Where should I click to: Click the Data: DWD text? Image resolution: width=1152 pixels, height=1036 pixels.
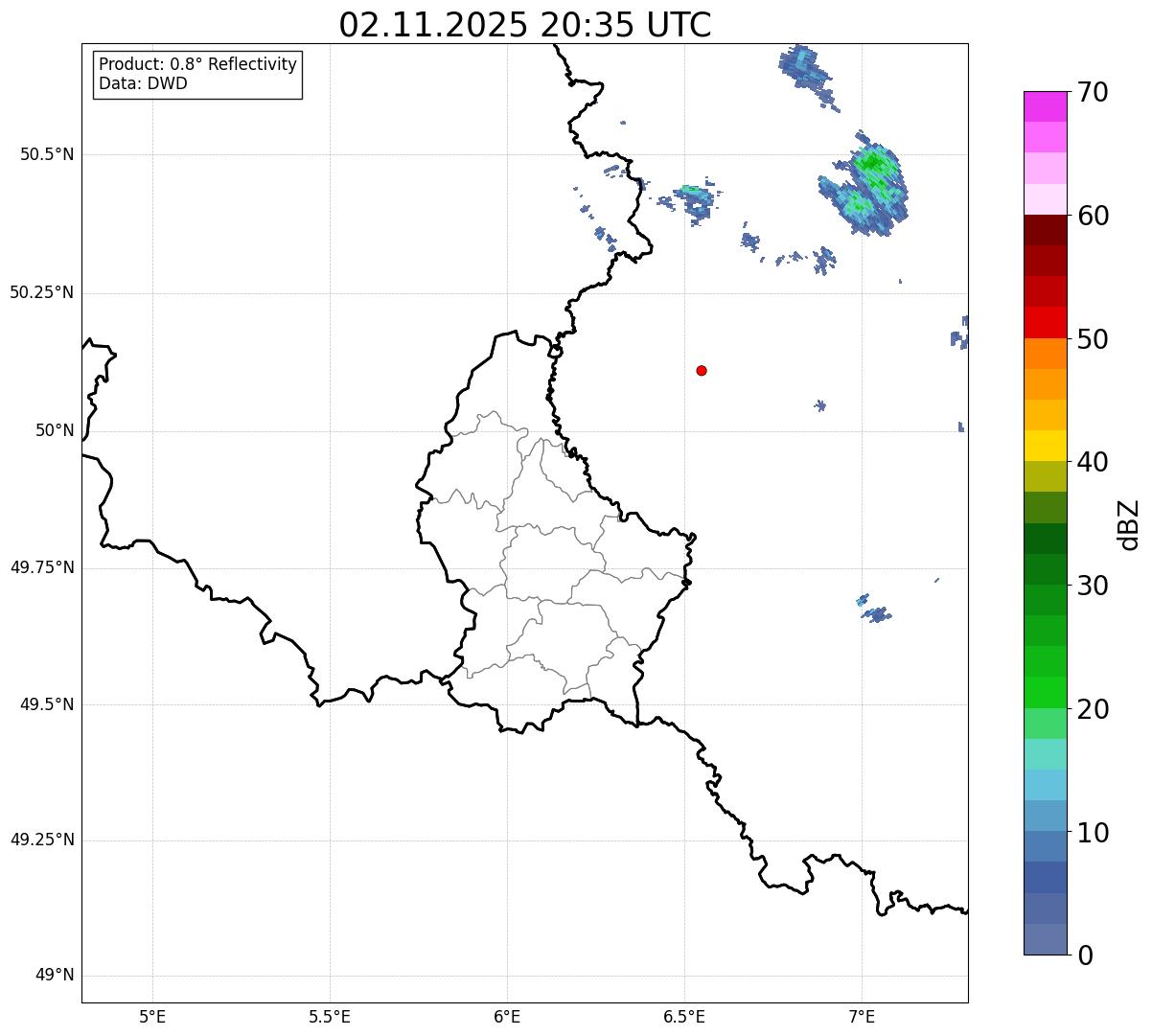tap(143, 83)
